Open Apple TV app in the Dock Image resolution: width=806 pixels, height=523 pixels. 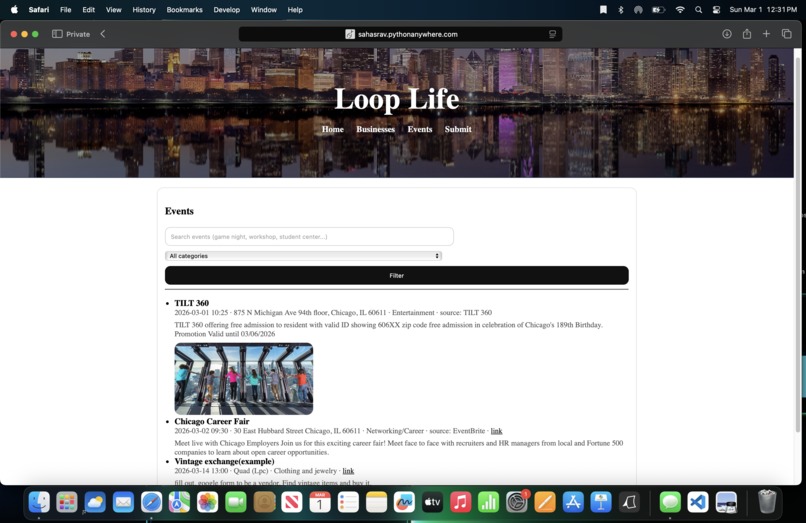coord(432,502)
